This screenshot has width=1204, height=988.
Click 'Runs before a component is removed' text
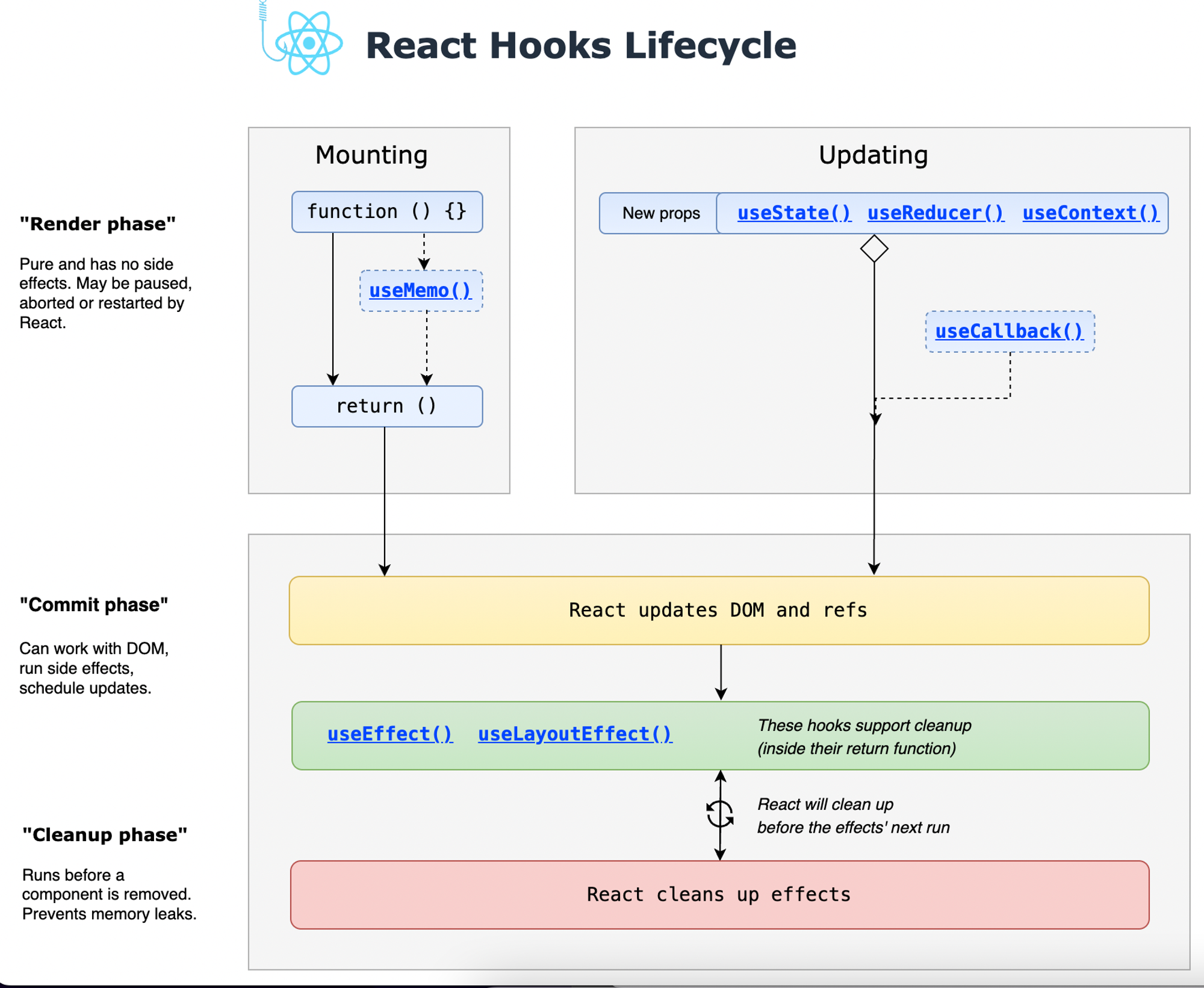(110, 895)
